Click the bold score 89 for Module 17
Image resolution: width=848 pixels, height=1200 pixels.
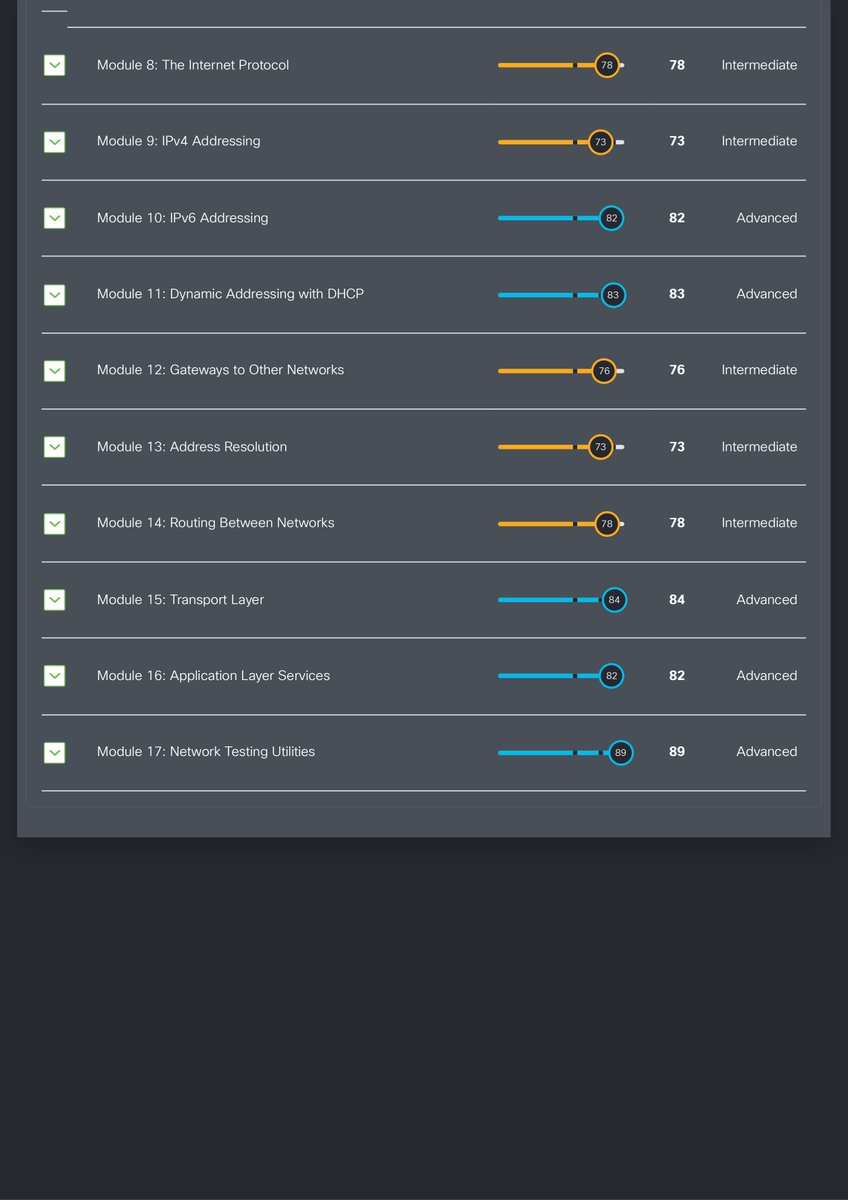click(677, 752)
